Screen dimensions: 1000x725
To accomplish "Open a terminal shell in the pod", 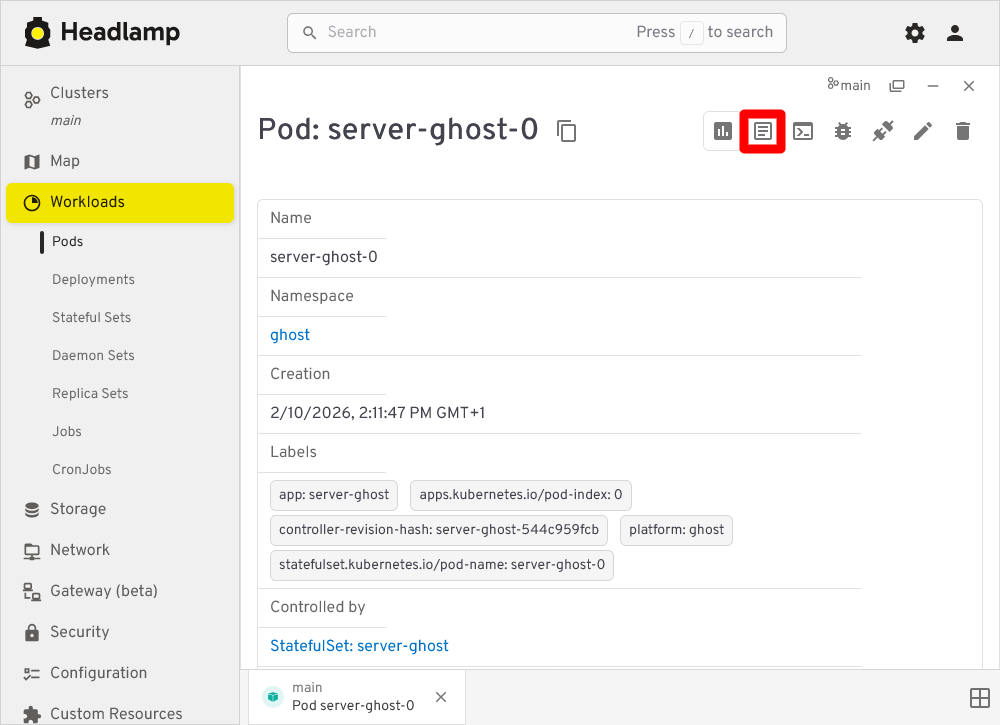I will tap(803, 131).
